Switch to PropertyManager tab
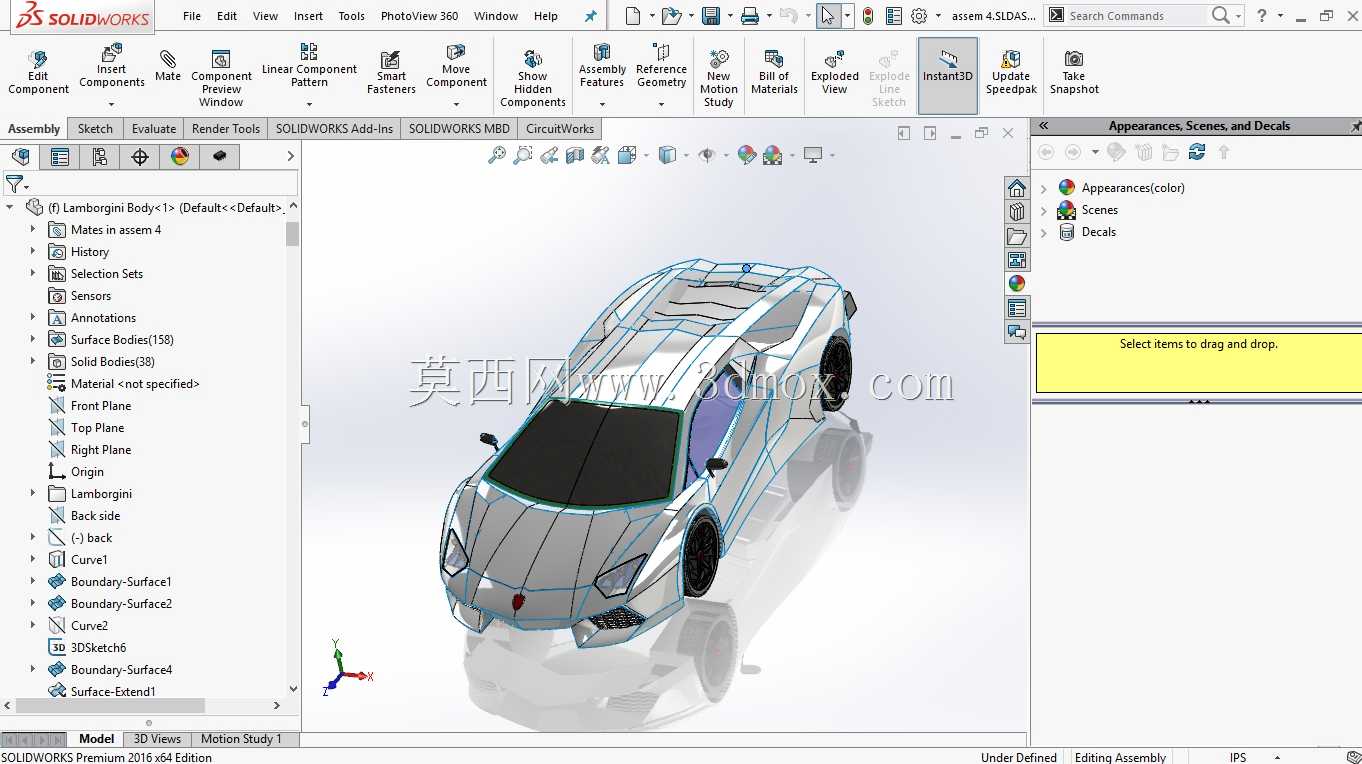 [60, 156]
